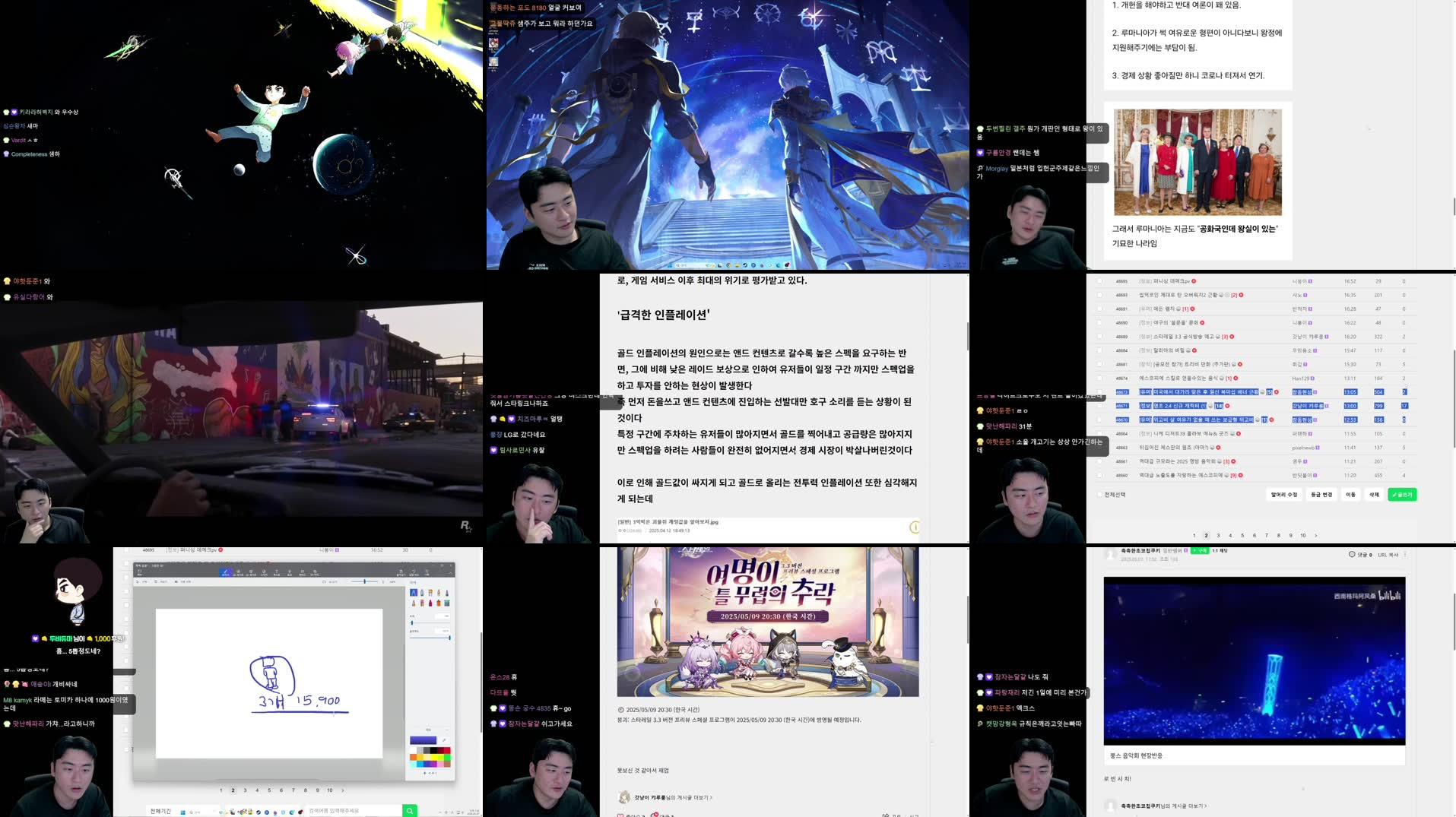Tick the checkbox for post 48674
This screenshot has width=1456, height=817.
1099,378
